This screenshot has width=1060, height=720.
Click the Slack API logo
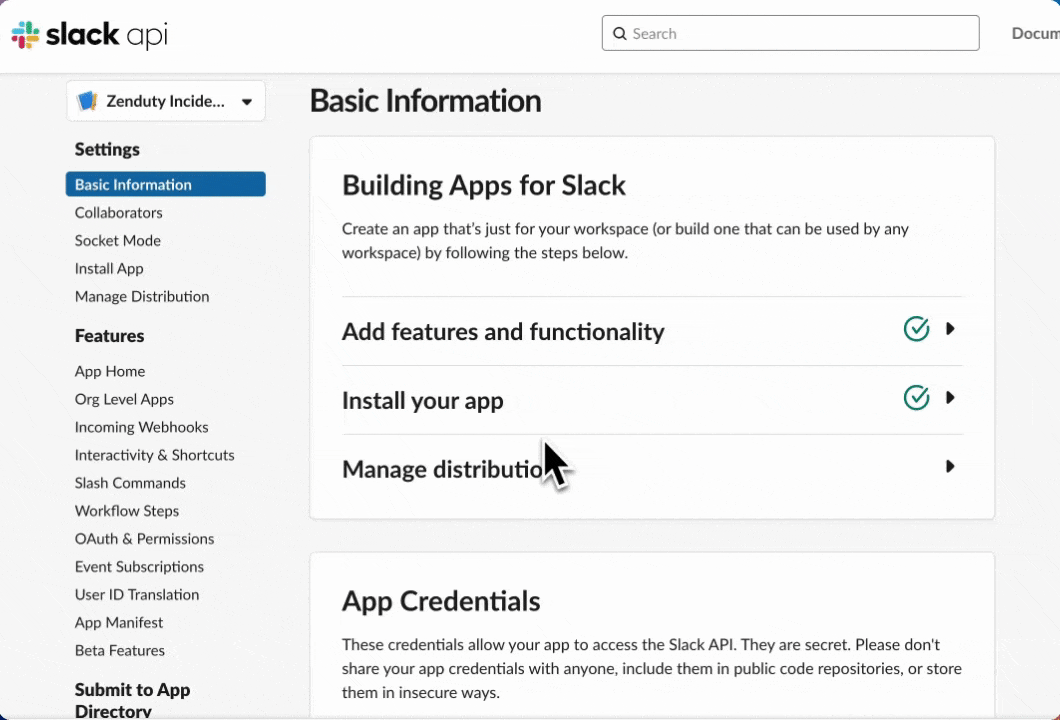coord(89,34)
